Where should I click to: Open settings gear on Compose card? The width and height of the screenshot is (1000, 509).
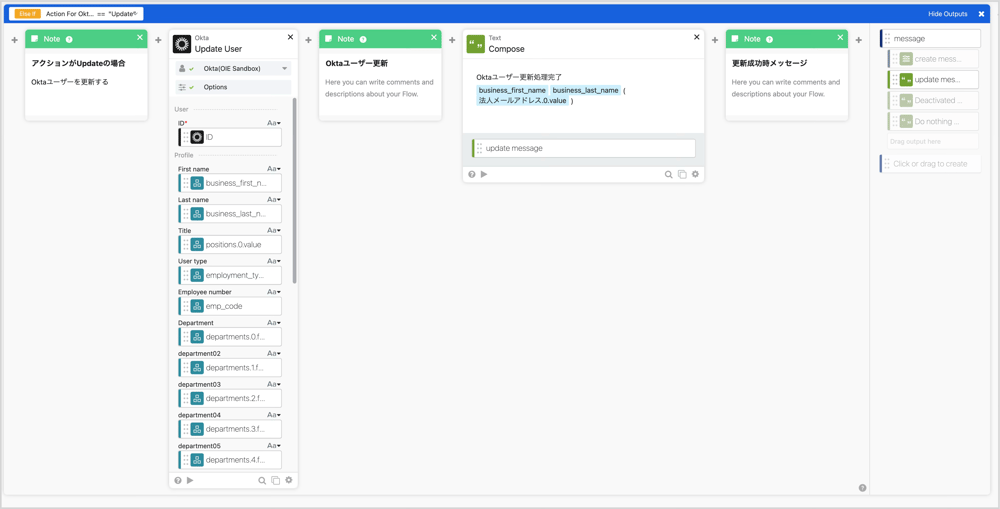tap(695, 174)
